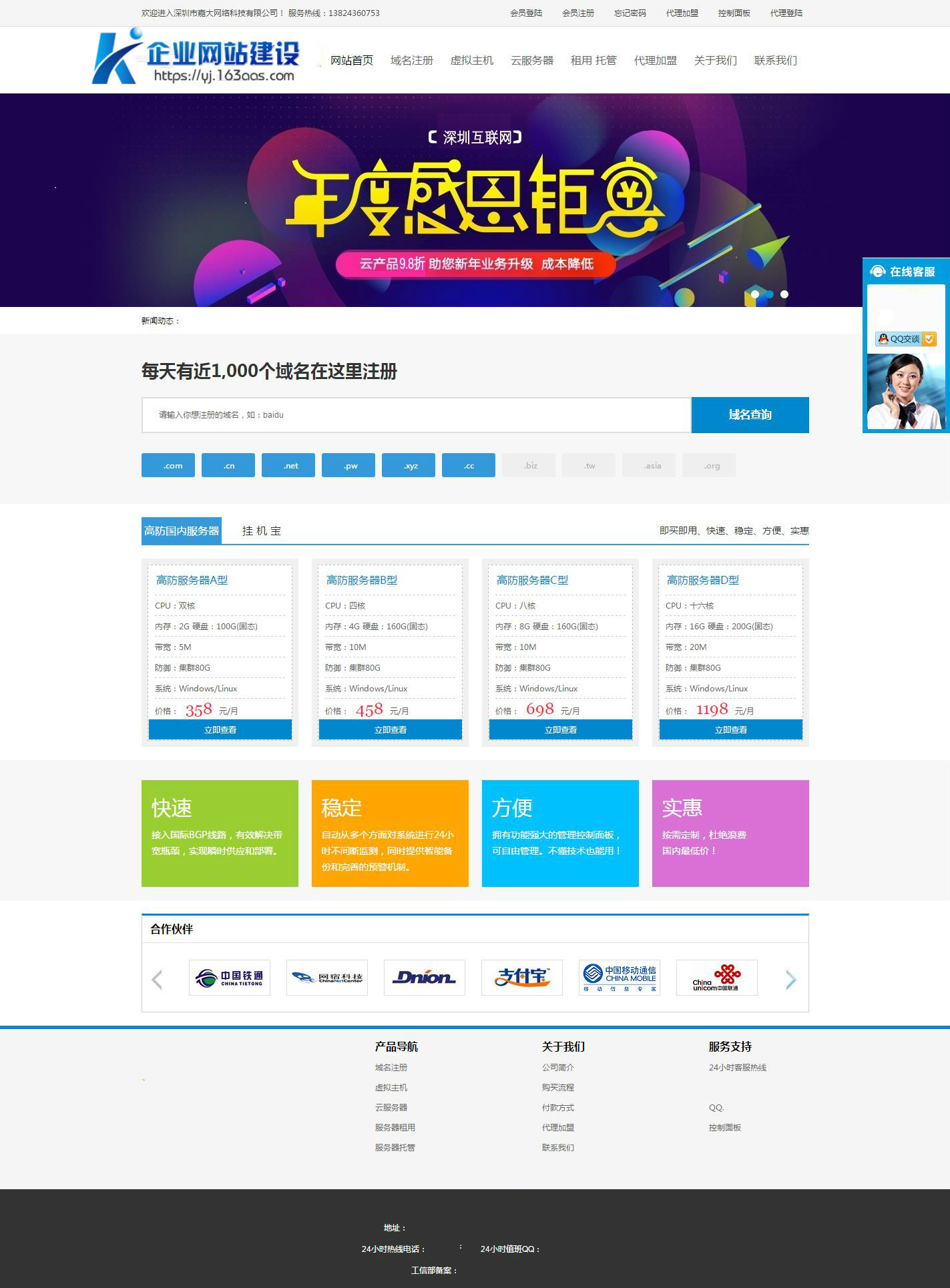
Task: Open 云服务器 in main navigation
Action: click(532, 61)
